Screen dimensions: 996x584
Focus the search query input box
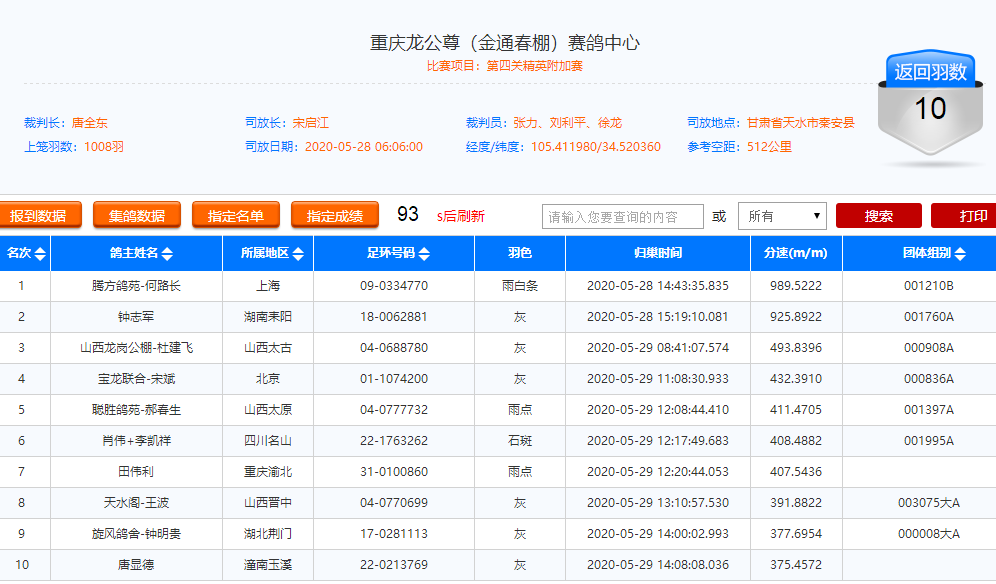click(x=622, y=216)
